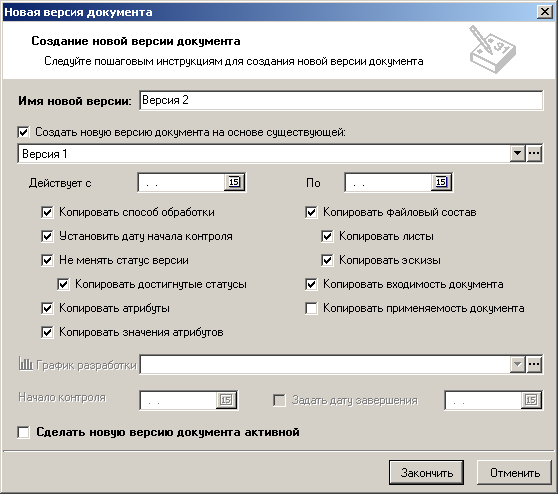Close the 'Новая версия документа' dialog

(x=545, y=12)
